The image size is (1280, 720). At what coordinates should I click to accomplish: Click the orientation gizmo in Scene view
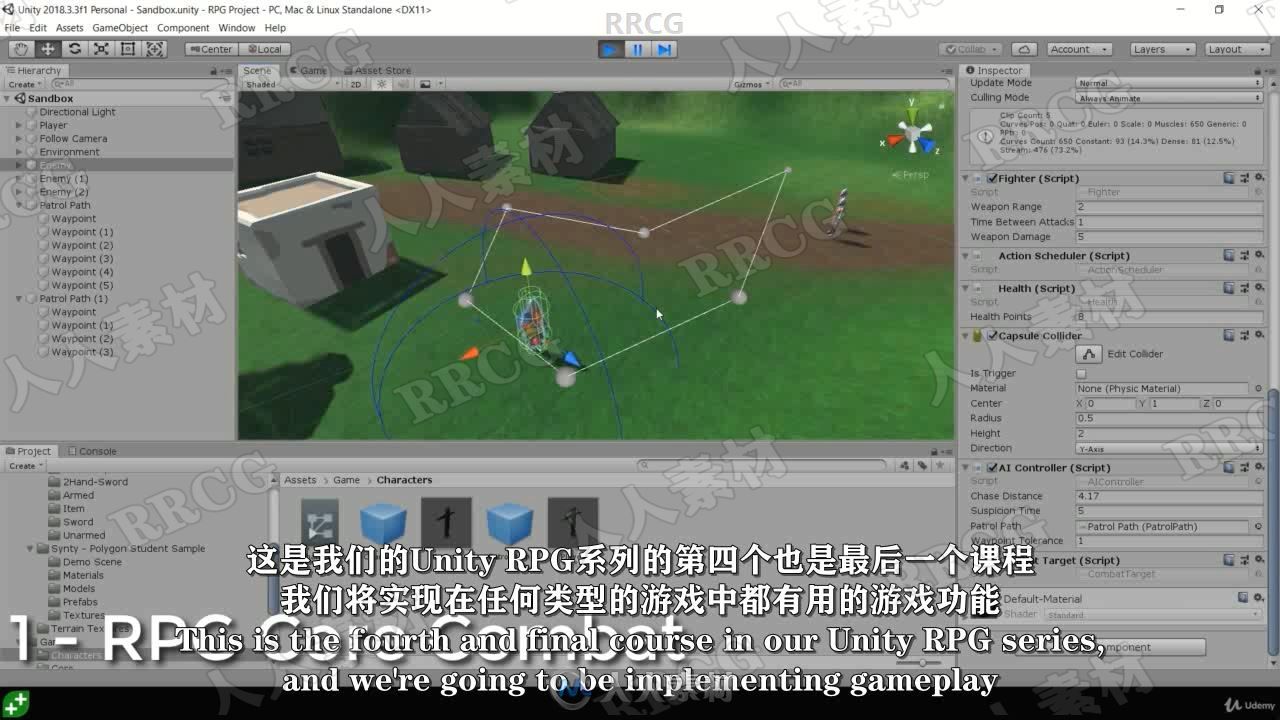912,132
